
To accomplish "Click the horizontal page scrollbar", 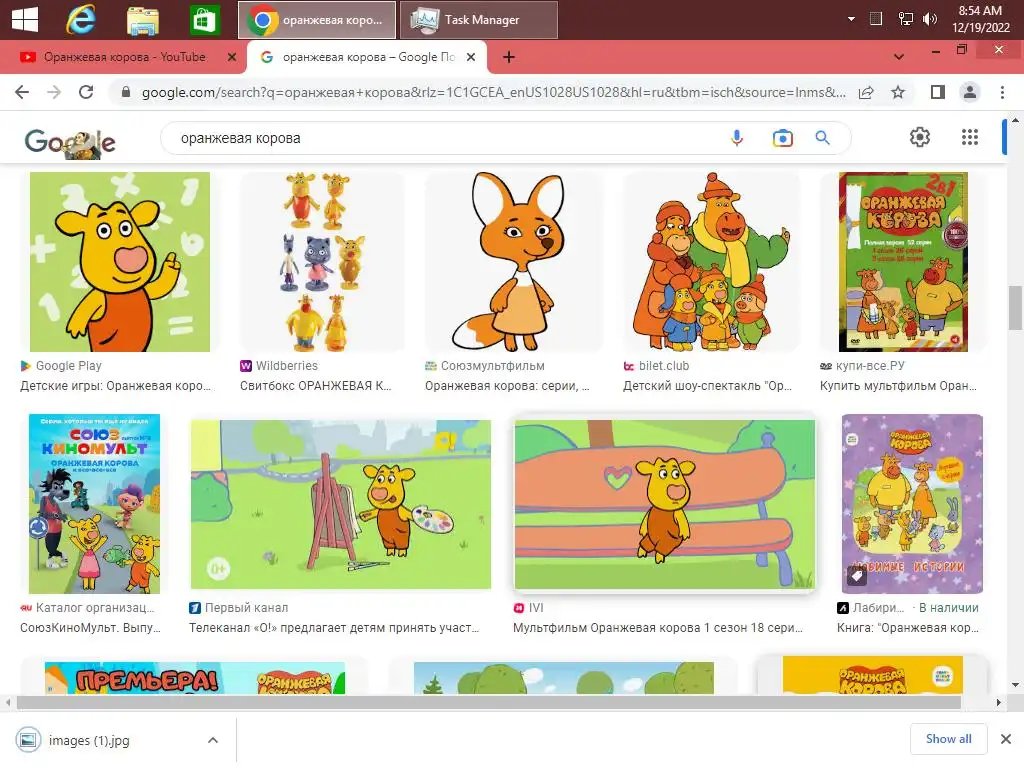I will click(x=488, y=703).
